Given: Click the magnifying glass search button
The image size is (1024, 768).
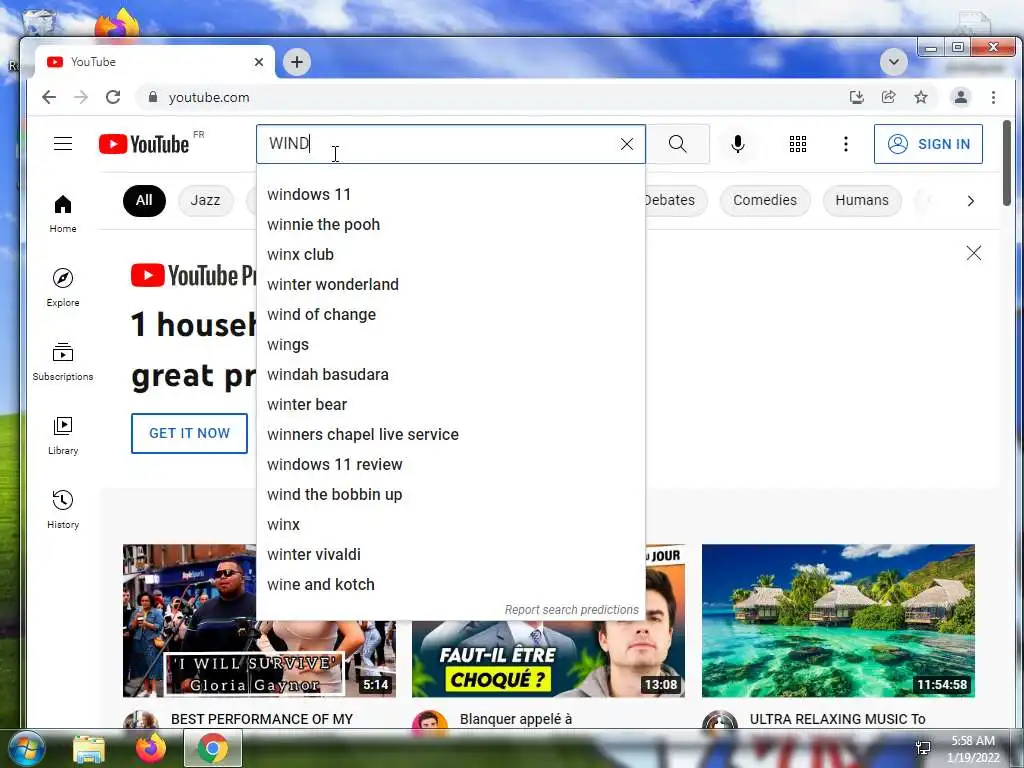Looking at the screenshot, I should (x=678, y=144).
